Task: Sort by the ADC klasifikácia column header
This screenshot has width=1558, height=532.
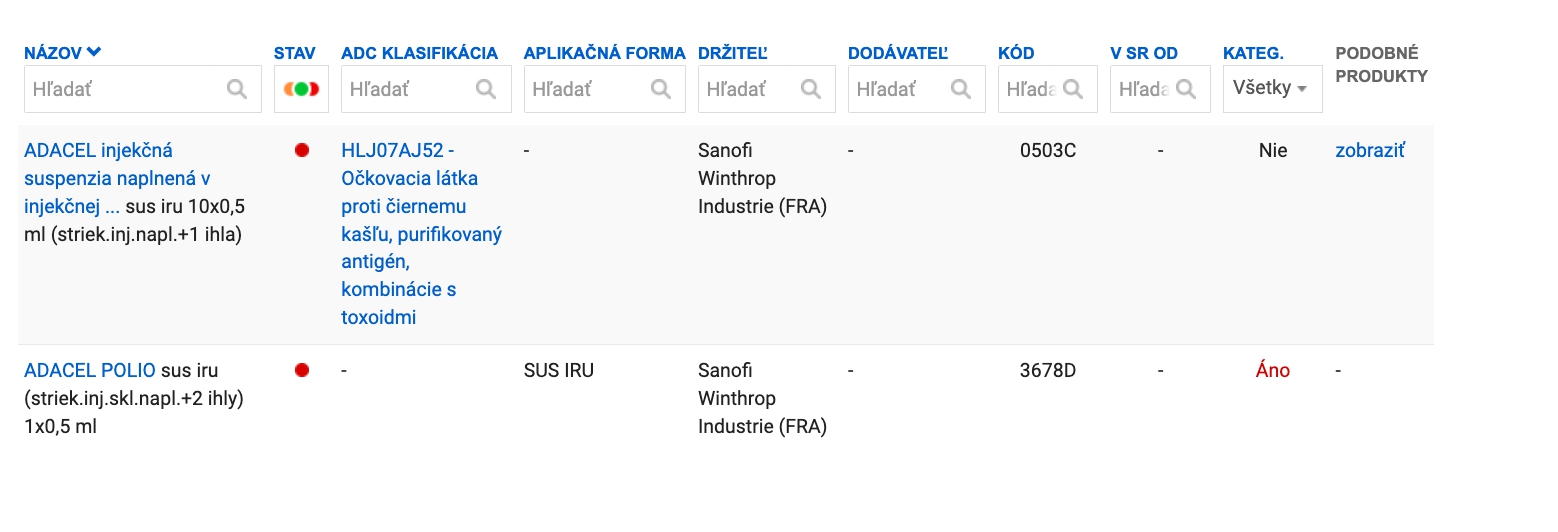Action: 419,53
